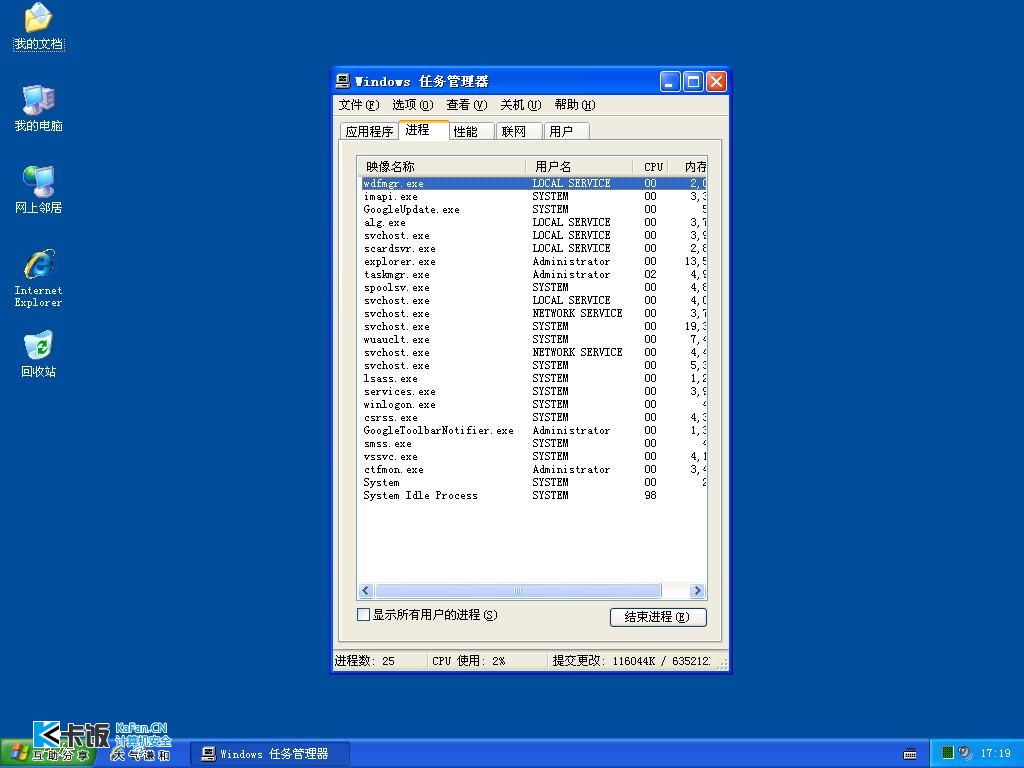The width and height of the screenshot is (1024, 768).
Task: Select the taskmgr.exe process row
Action: 533,274
